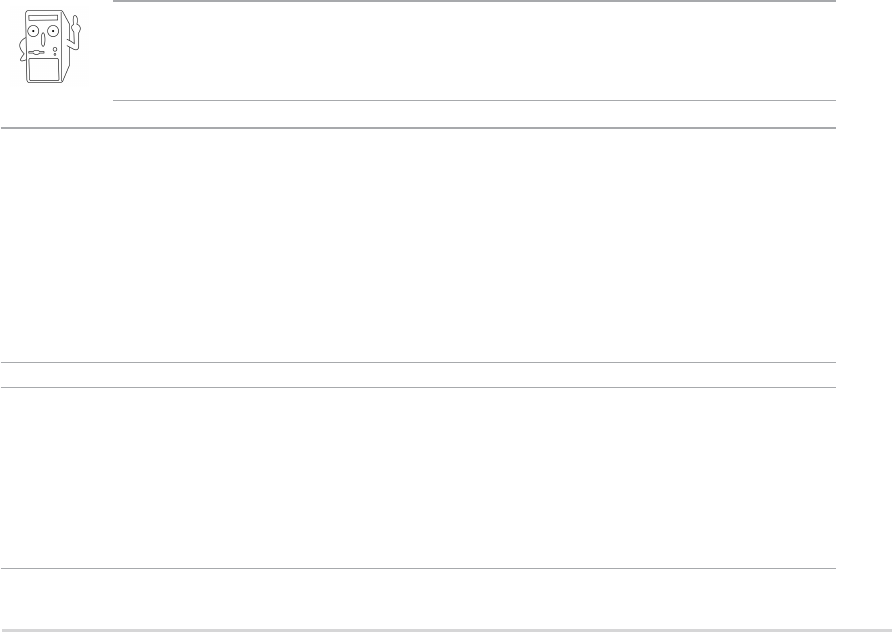The height and width of the screenshot is (632, 892).
Task: Click the top border line above note box
Action: point(470,1)
